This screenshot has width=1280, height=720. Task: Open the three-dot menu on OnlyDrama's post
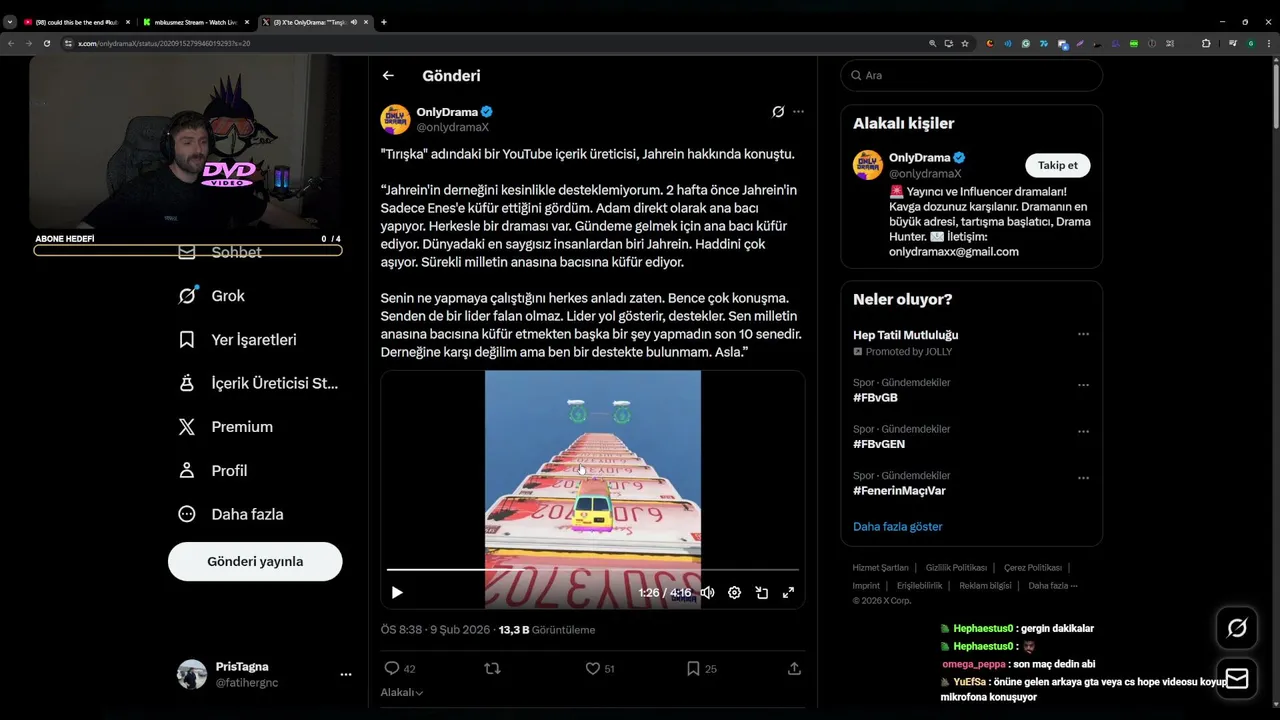pos(798,112)
